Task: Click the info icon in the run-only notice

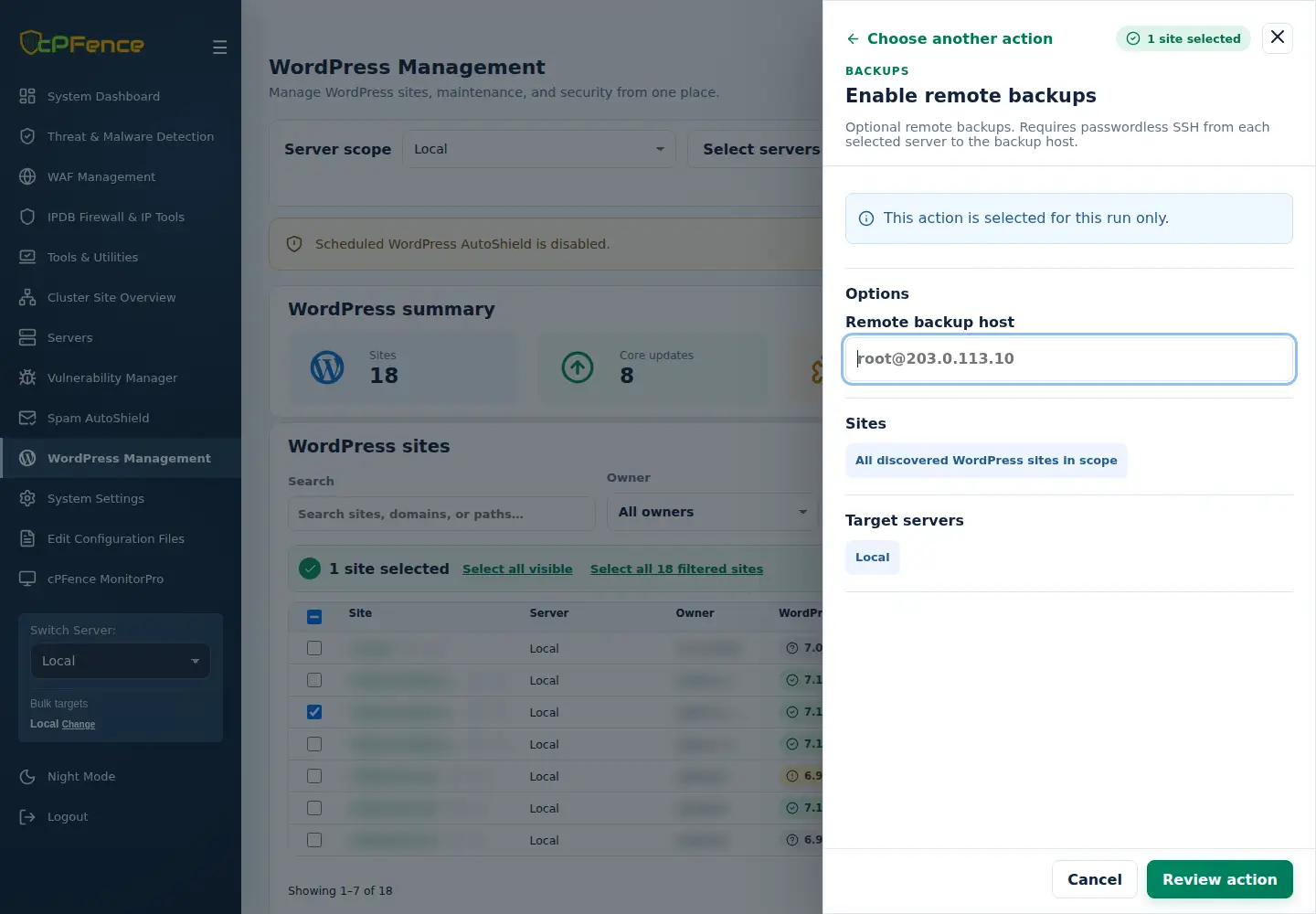Action: (x=865, y=218)
